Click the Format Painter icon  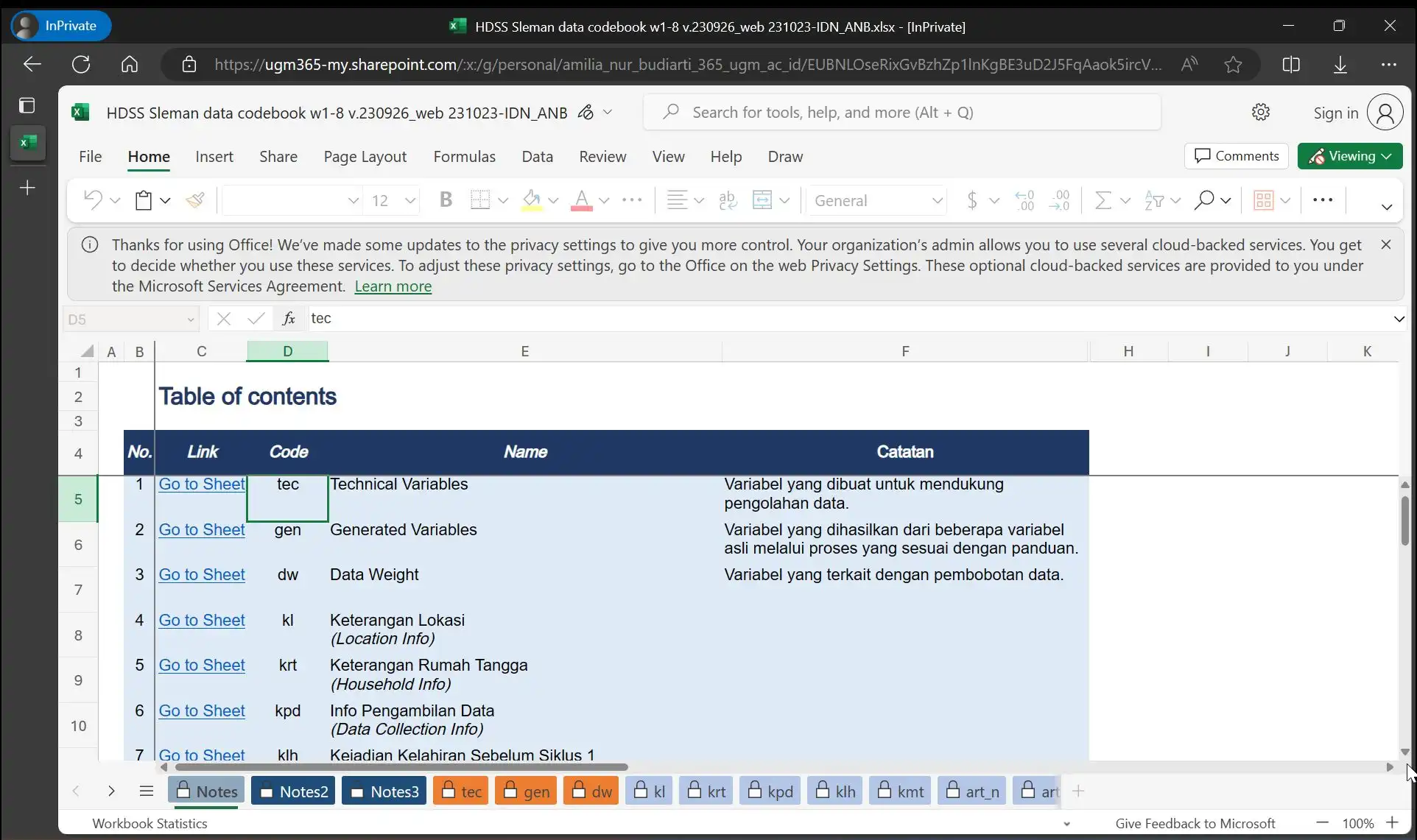[195, 200]
